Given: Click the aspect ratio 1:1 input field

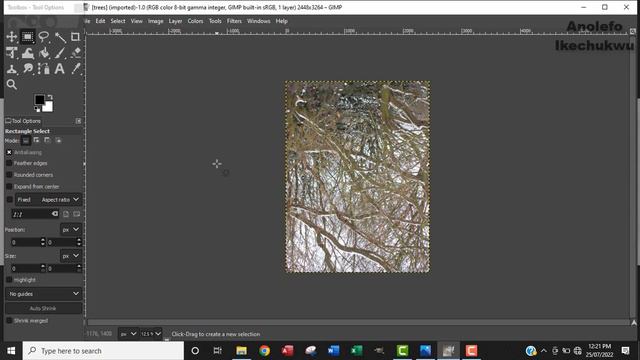Looking at the screenshot, I should pyautogui.click(x=32, y=214).
